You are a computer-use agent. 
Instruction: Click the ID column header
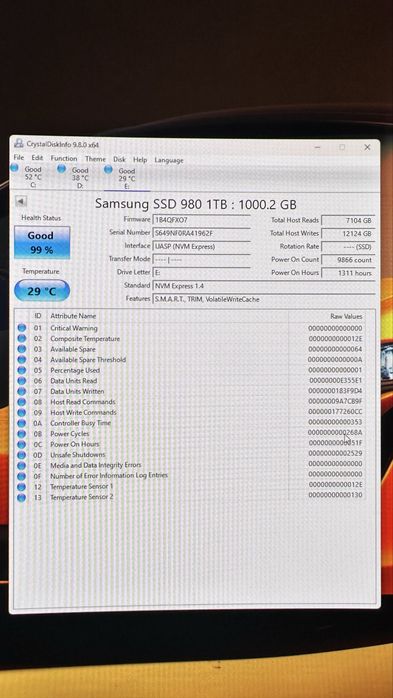pyautogui.click(x=38, y=316)
